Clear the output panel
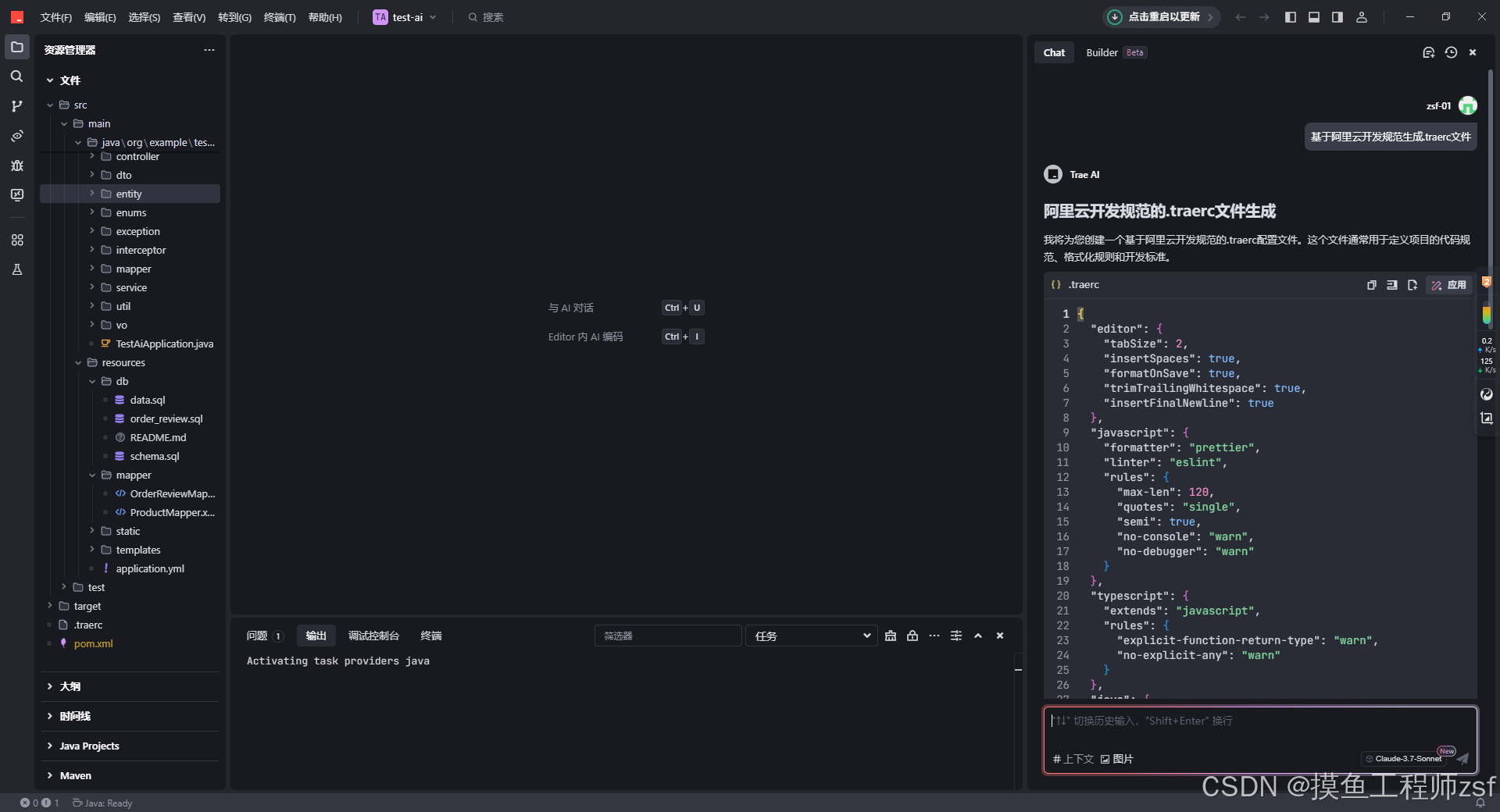The width and height of the screenshot is (1500, 812). click(891, 636)
